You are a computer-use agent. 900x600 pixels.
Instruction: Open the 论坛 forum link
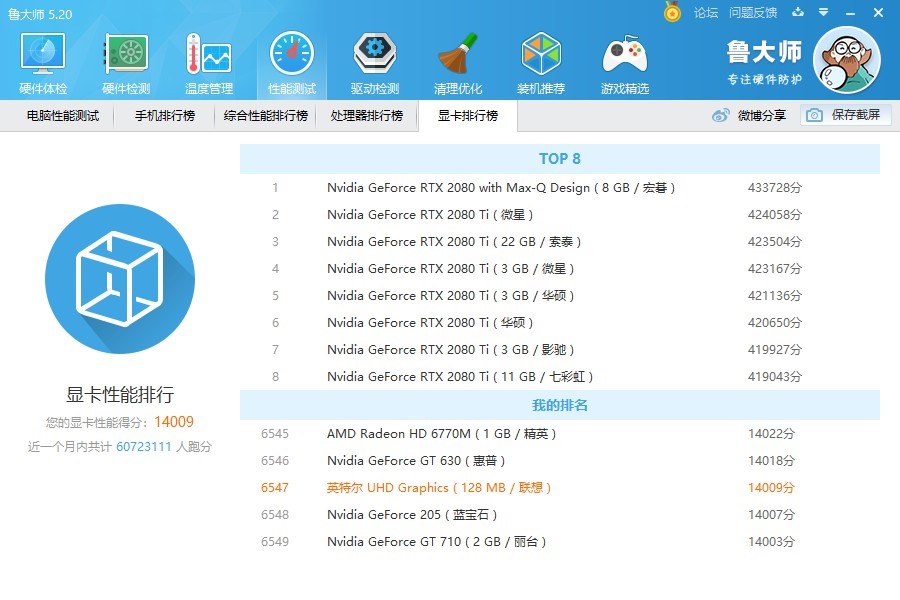pos(706,13)
